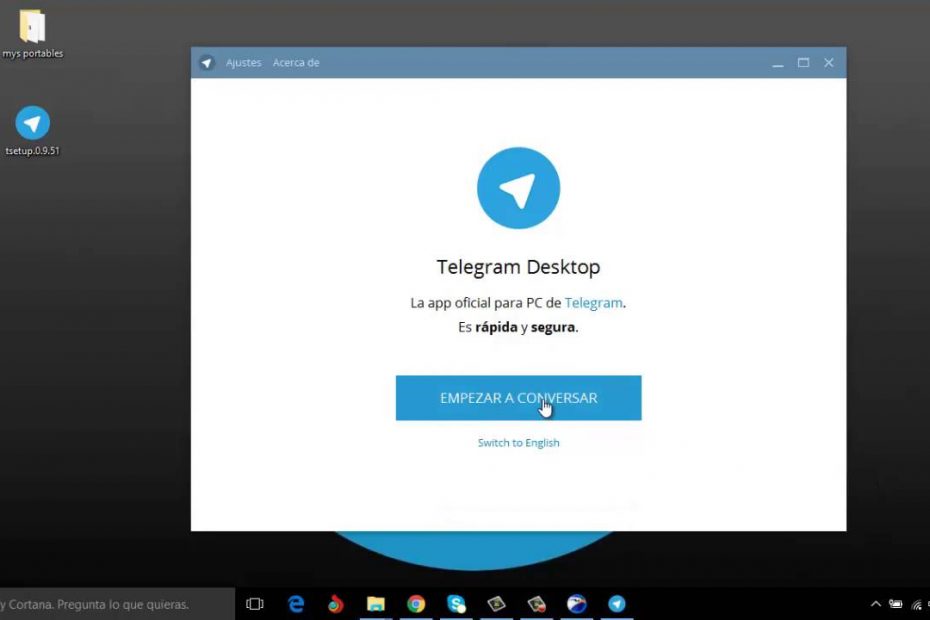Open the first gray diamond-shaped taskbar icon

pos(496,604)
